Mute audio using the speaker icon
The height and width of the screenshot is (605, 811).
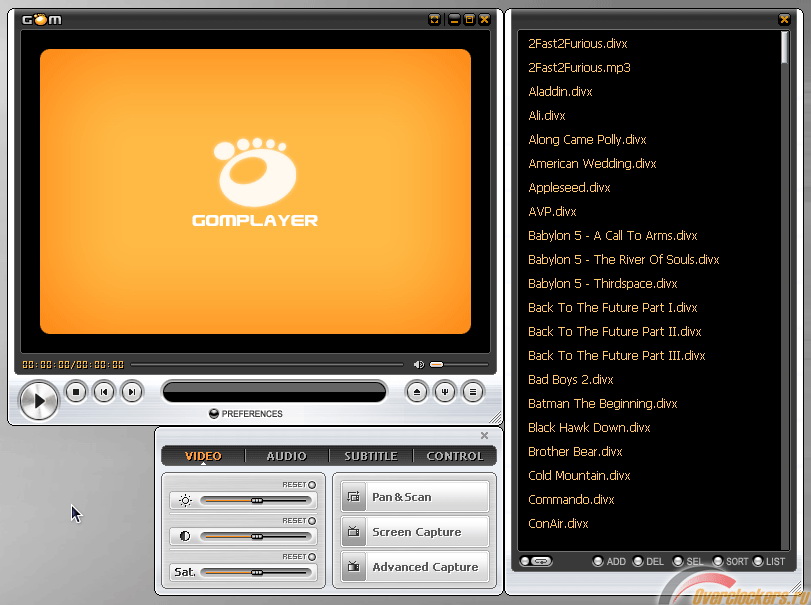pyautogui.click(x=419, y=365)
